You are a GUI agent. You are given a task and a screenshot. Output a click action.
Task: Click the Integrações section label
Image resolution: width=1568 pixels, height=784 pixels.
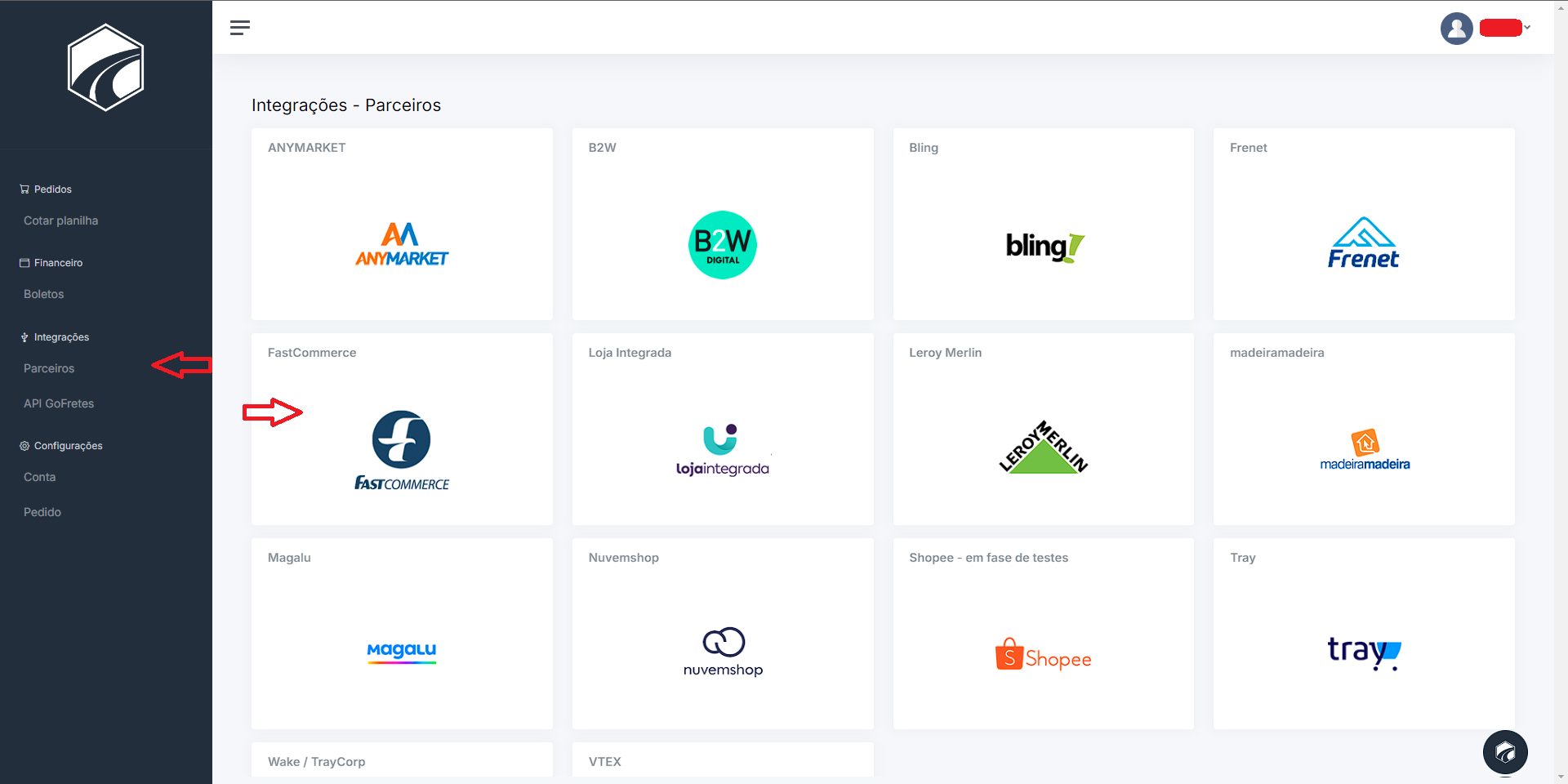(x=62, y=337)
